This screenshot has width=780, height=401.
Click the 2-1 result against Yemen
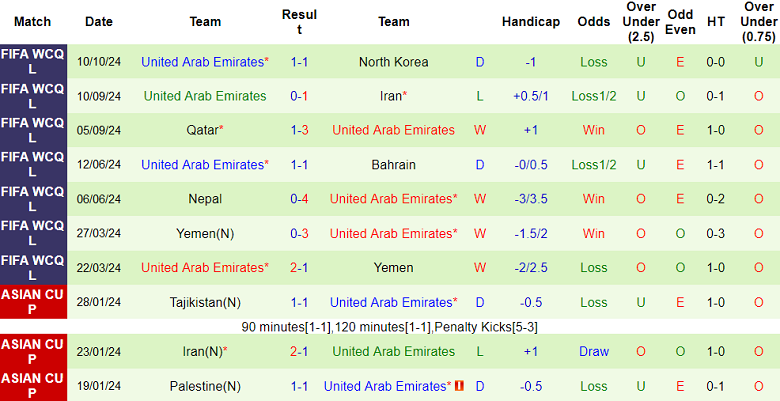point(299,268)
